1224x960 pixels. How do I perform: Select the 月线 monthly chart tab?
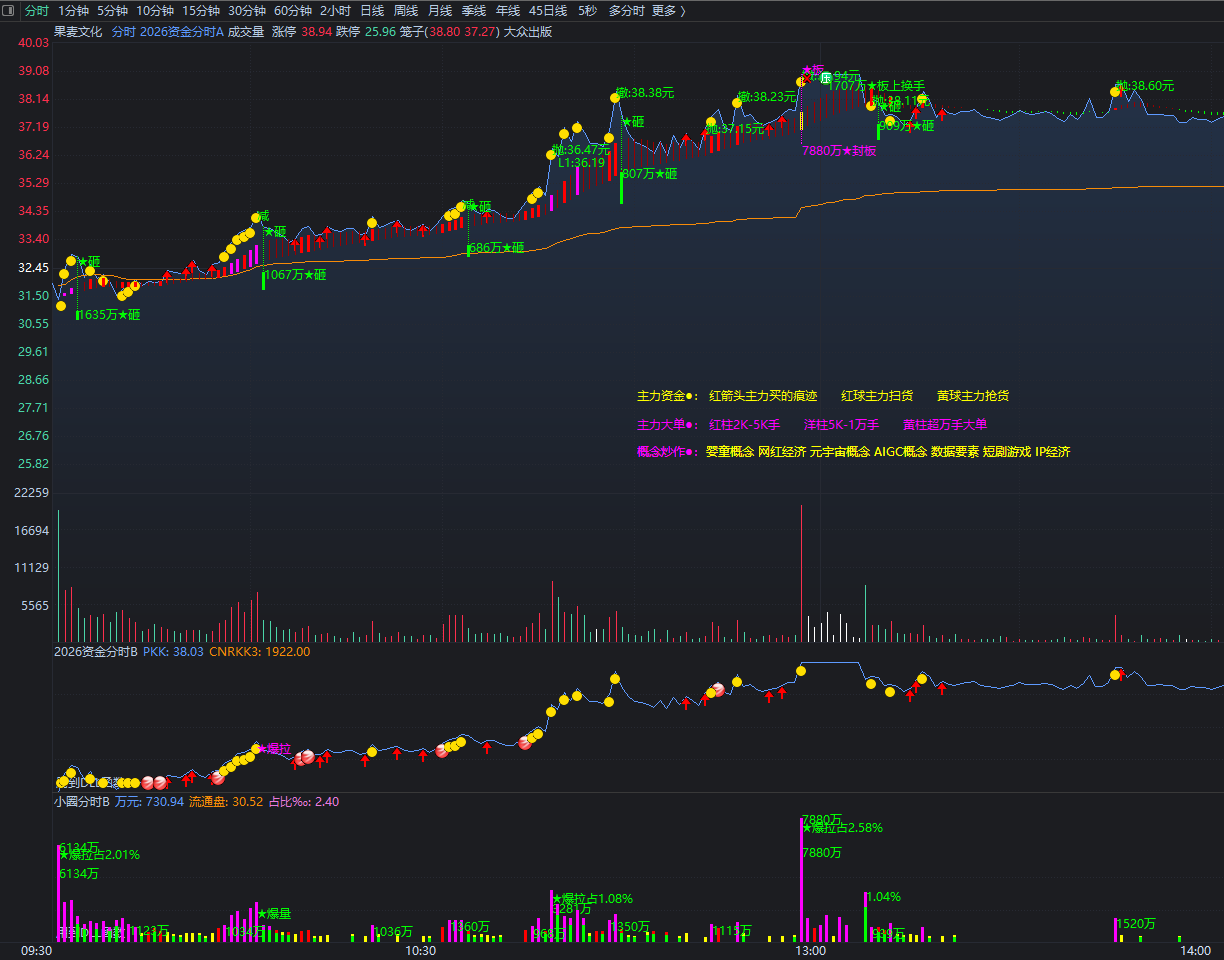pos(440,11)
